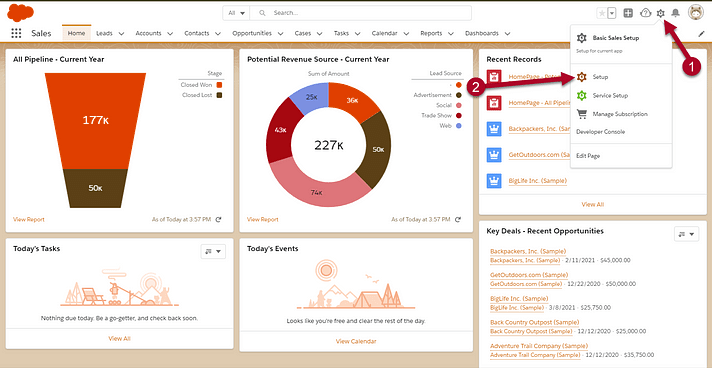Expand the Contacts tab chevron
This screenshot has height=368, width=712.
[x=218, y=34]
